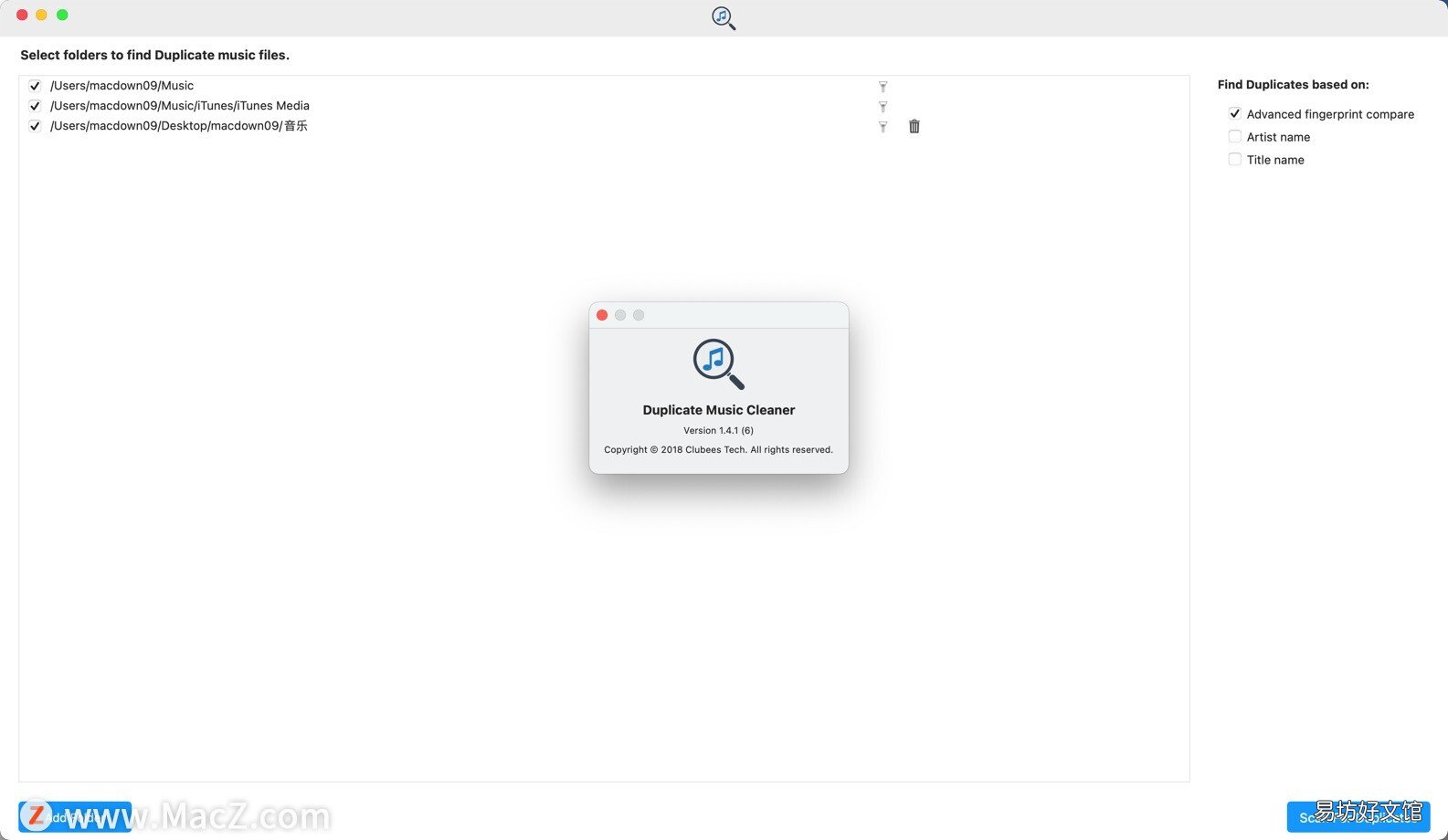
Task: Click the app icon in About dialog
Action: coord(719,364)
